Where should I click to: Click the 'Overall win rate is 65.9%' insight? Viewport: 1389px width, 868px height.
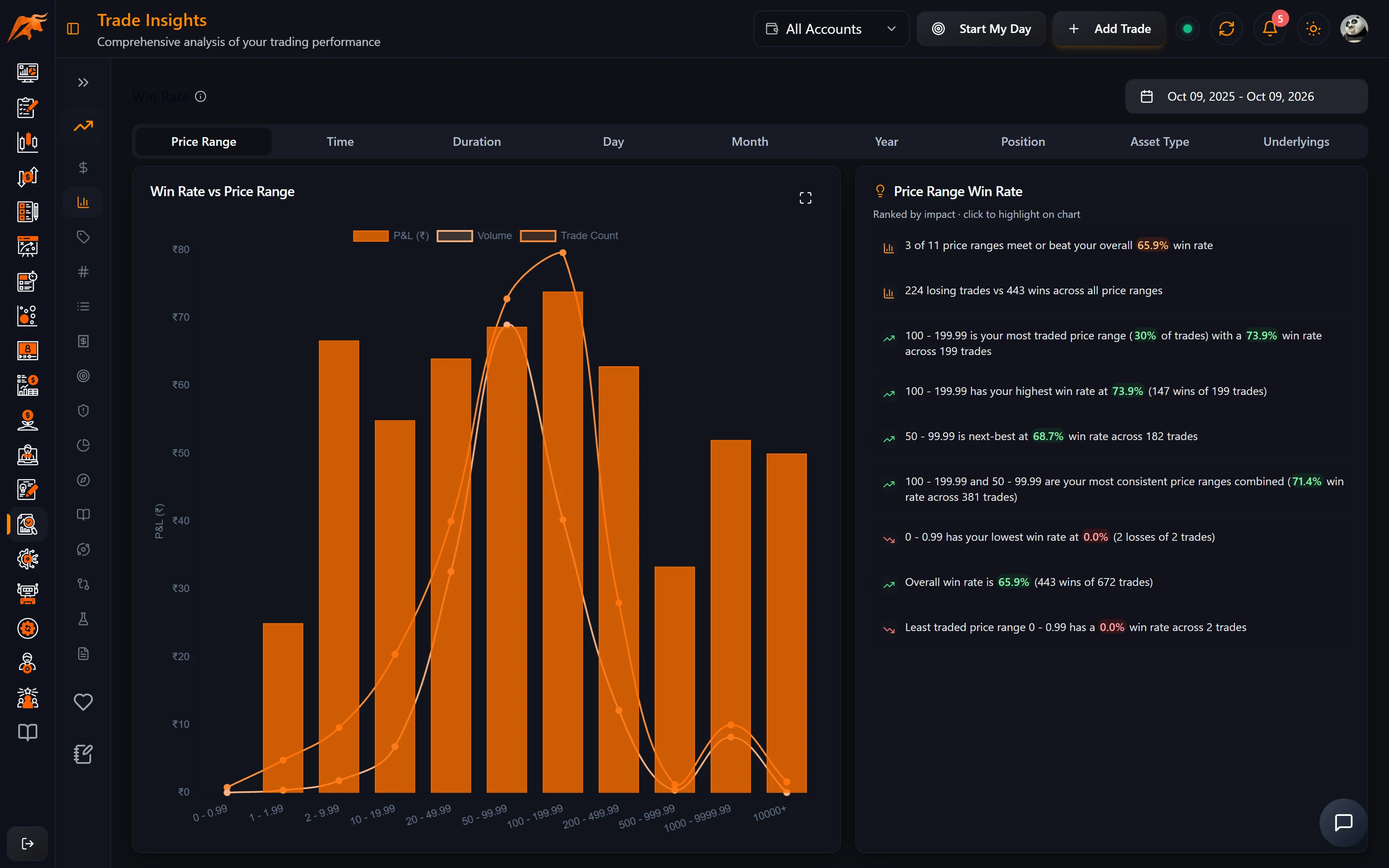[x=1111, y=583]
